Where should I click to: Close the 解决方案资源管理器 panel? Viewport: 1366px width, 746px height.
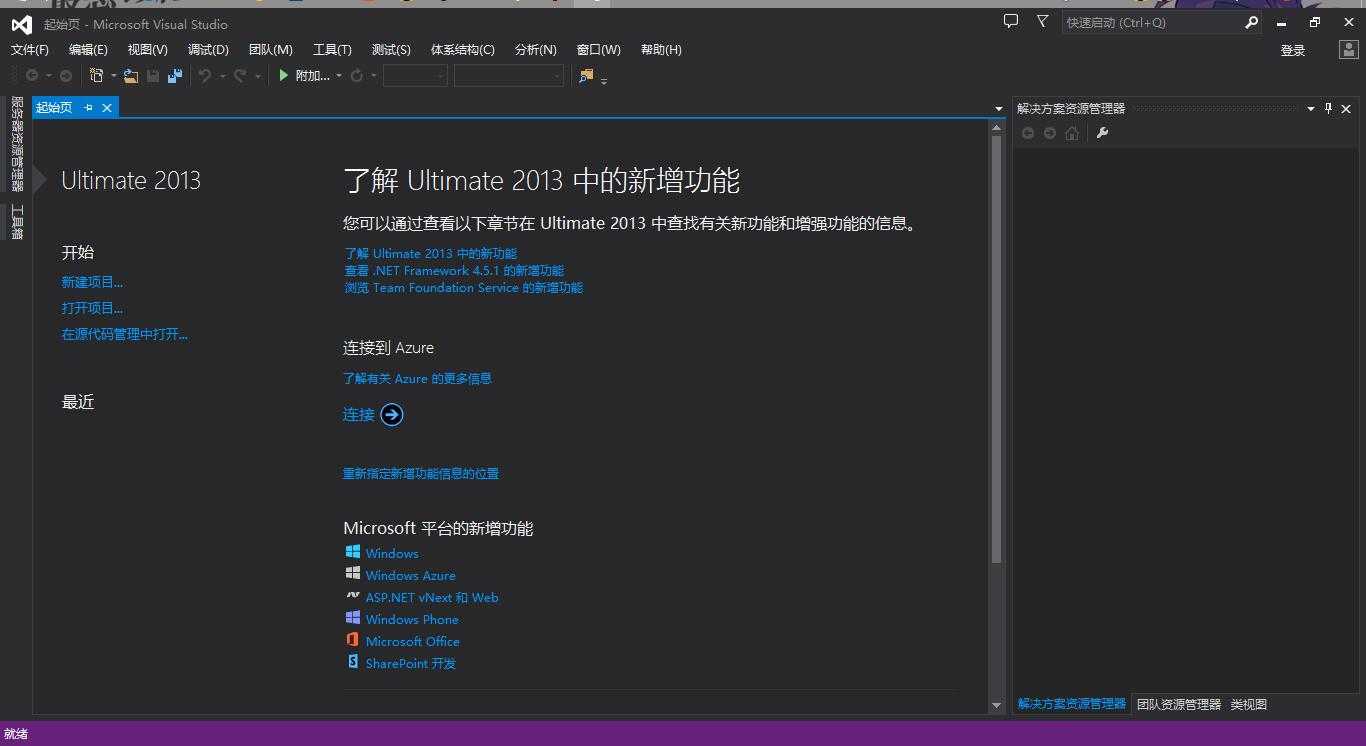click(x=1346, y=108)
